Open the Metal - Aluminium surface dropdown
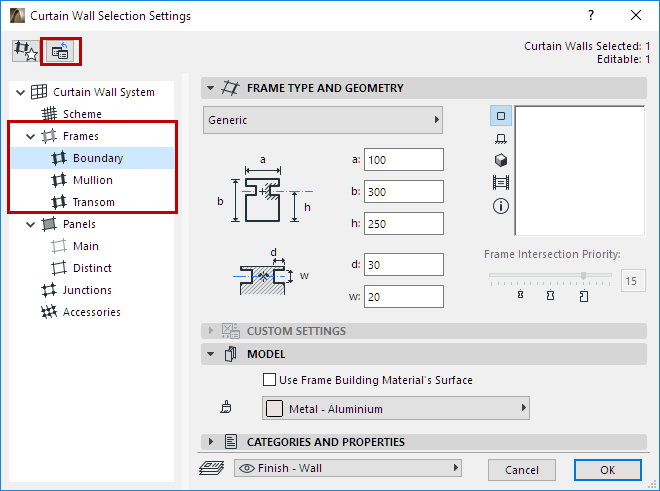This screenshot has height=491, width=660. pyautogui.click(x=395, y=408)
